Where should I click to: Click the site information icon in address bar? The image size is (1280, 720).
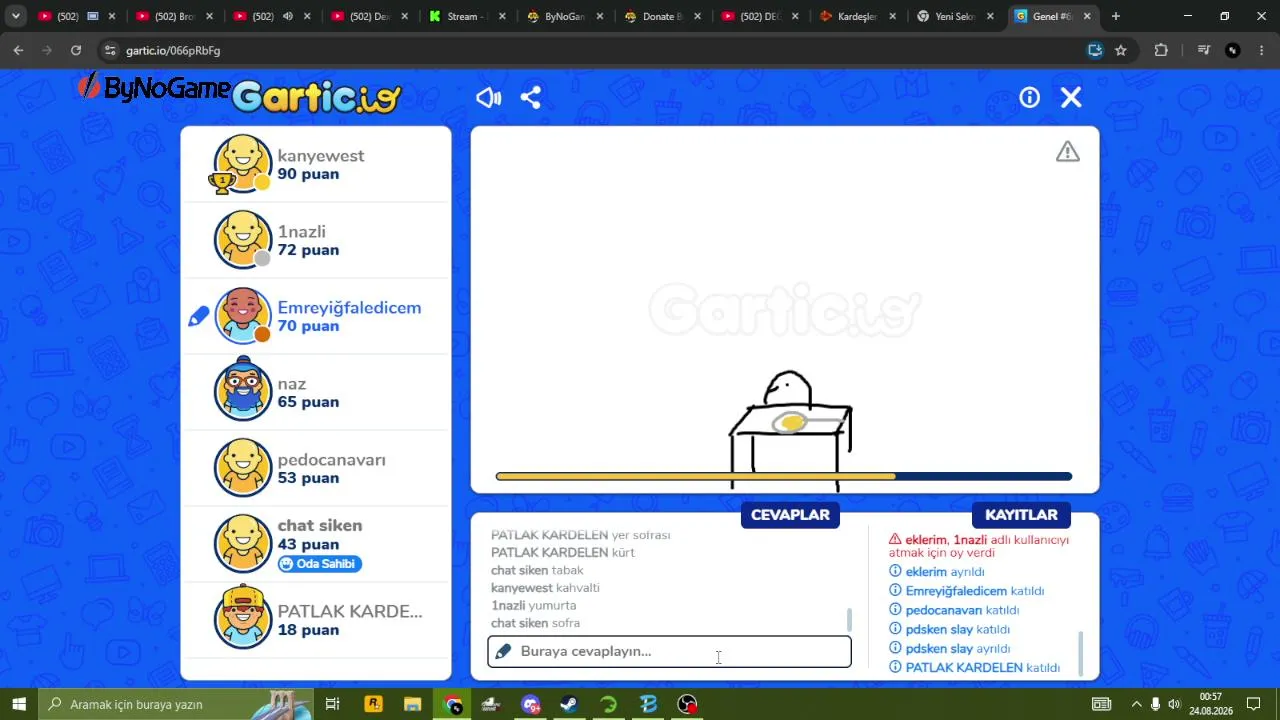tap(110, 50)
